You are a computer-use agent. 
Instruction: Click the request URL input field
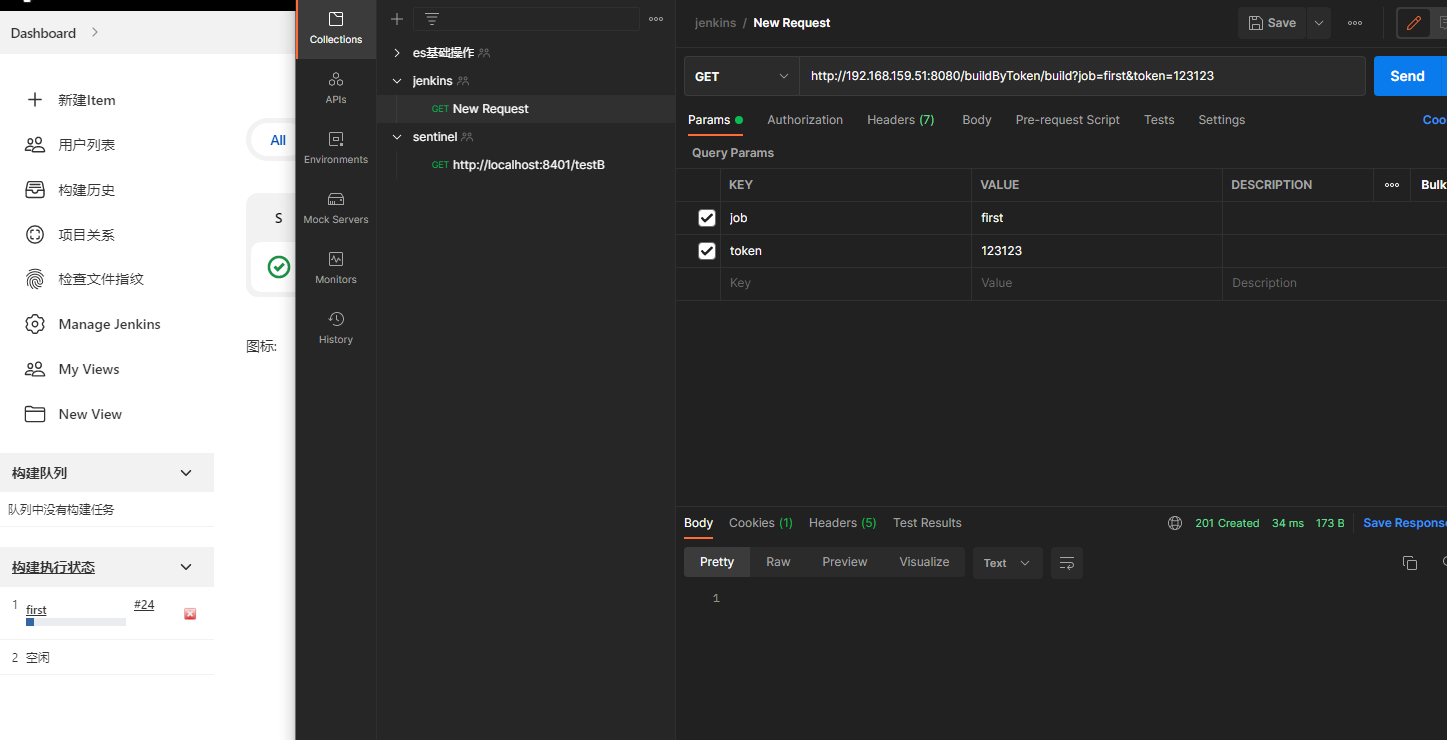click(x=1082, y=76)
